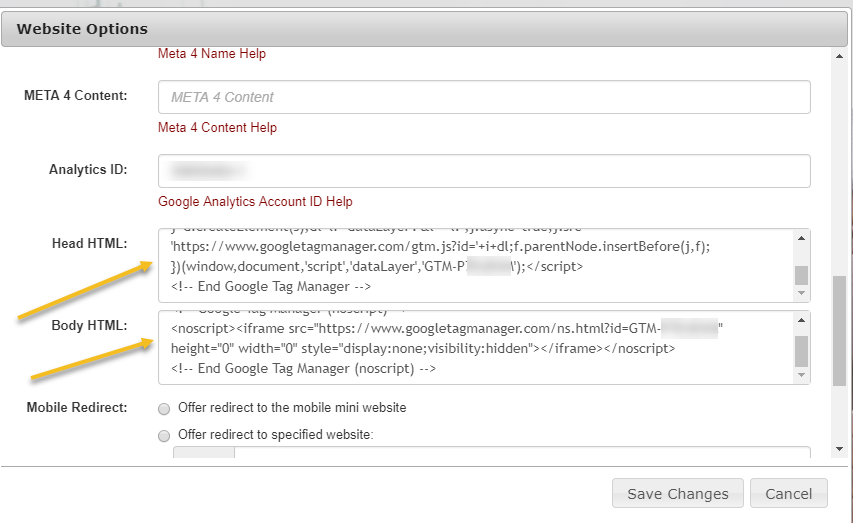The height and width of the screenshot is (523, 853).
Task: Click the Meta 4 Name Help link
Action: 212,53
